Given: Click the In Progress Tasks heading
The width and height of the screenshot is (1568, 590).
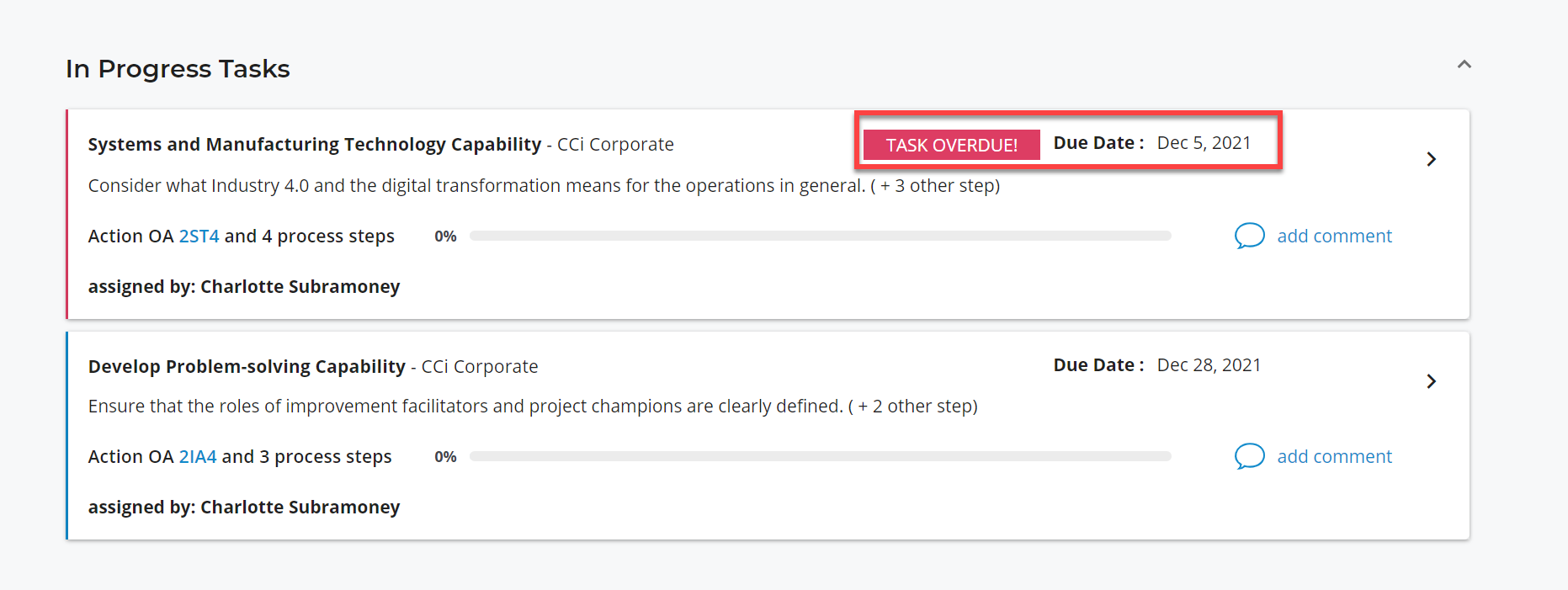Looking at the screenshot, I should pos(178,69).
